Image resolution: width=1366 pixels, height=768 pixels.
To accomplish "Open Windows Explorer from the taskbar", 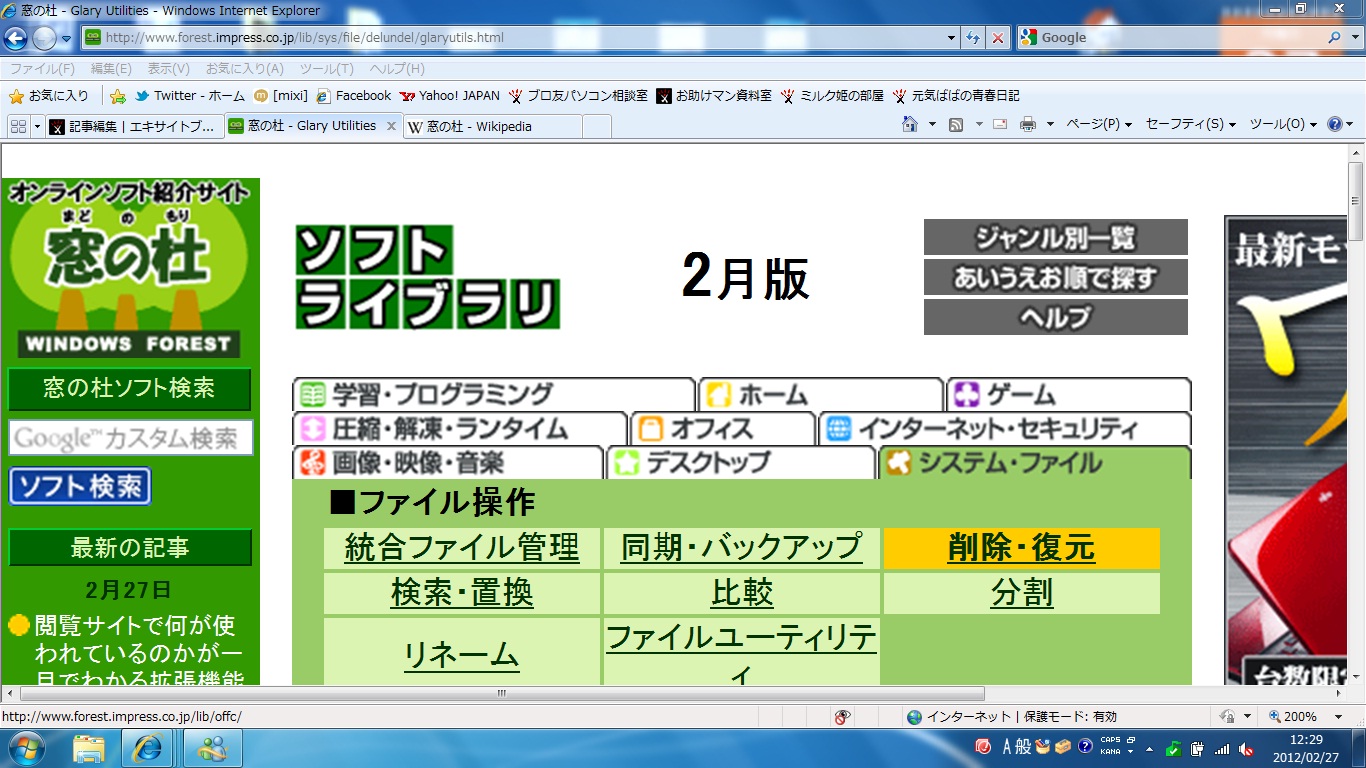I will click(x=89, y=748).
